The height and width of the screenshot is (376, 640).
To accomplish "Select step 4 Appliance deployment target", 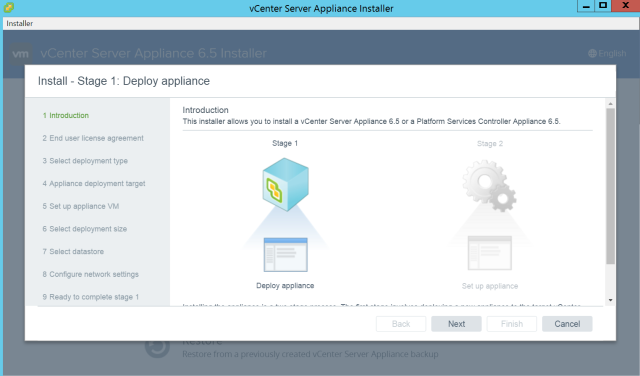I will click(94, 184).
